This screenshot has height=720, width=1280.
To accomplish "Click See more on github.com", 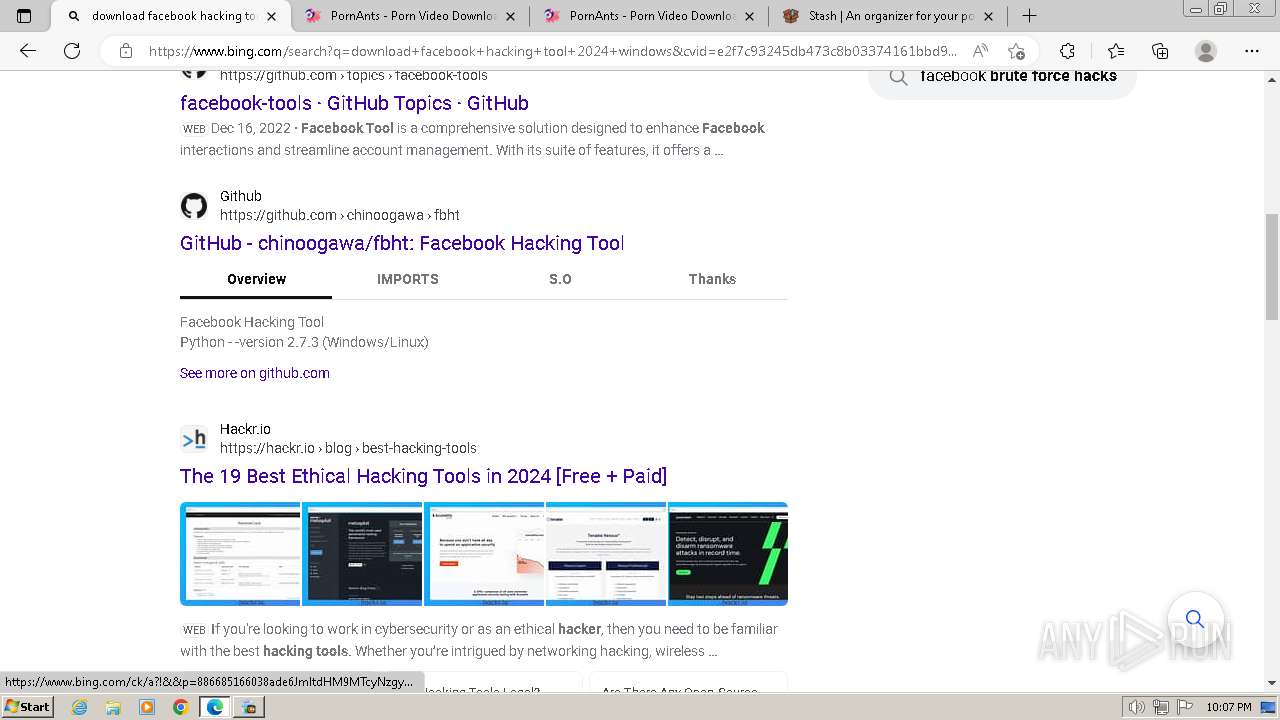I will point(254,373).
